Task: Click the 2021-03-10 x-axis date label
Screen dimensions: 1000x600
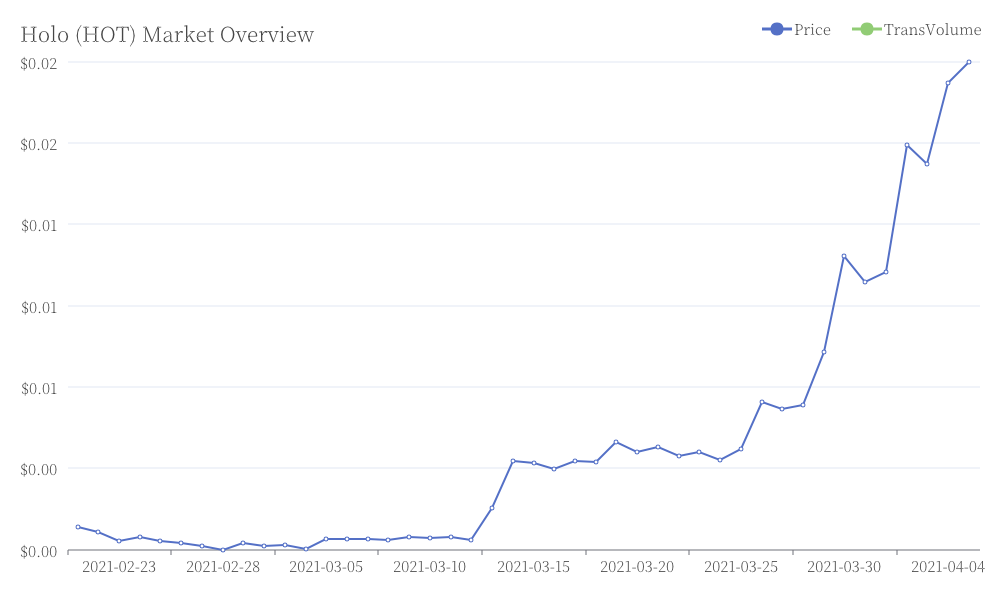Action: point(429,567)
